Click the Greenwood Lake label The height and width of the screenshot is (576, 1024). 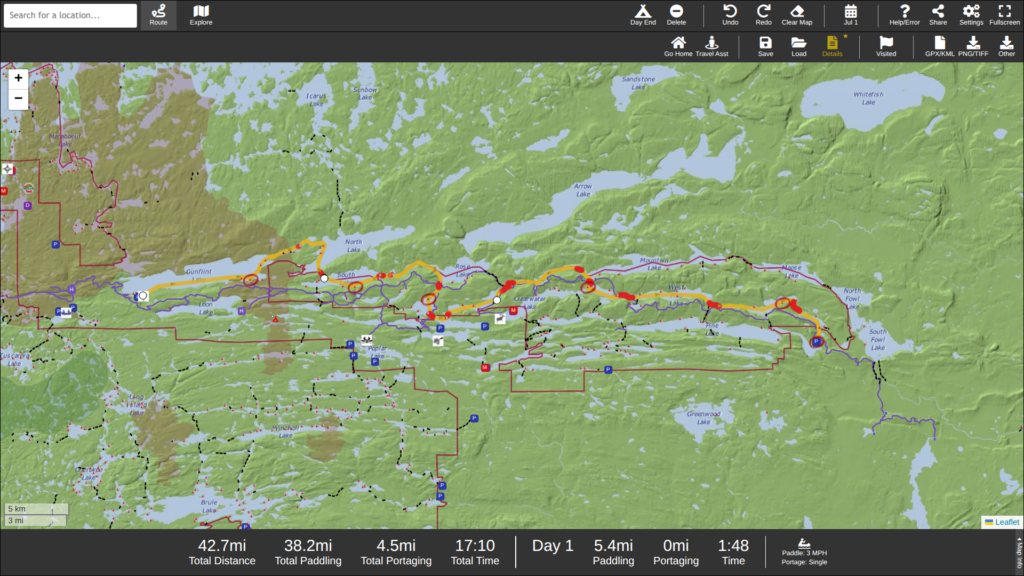click(703, 418)
